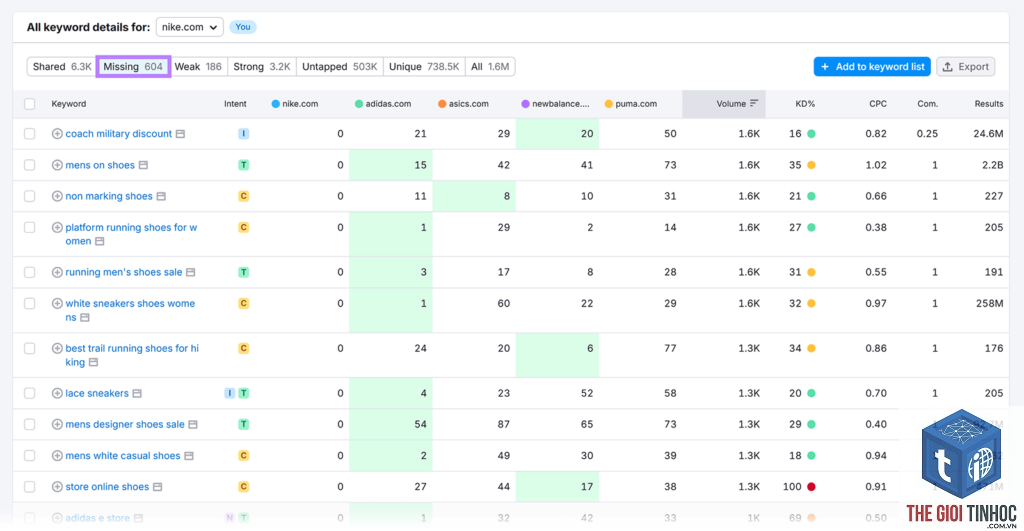
Task: Click plus icon next to white sneakers shoes womens
Action: [57, 304]
